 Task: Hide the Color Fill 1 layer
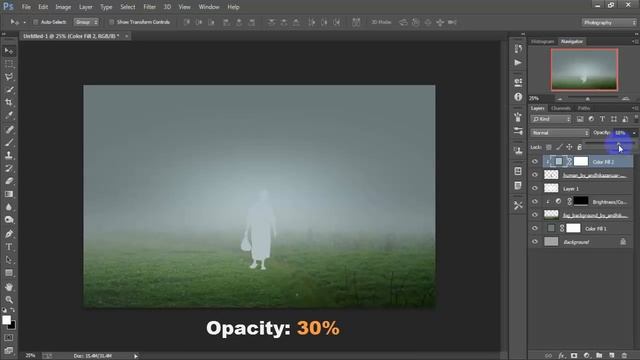point(535,228)
